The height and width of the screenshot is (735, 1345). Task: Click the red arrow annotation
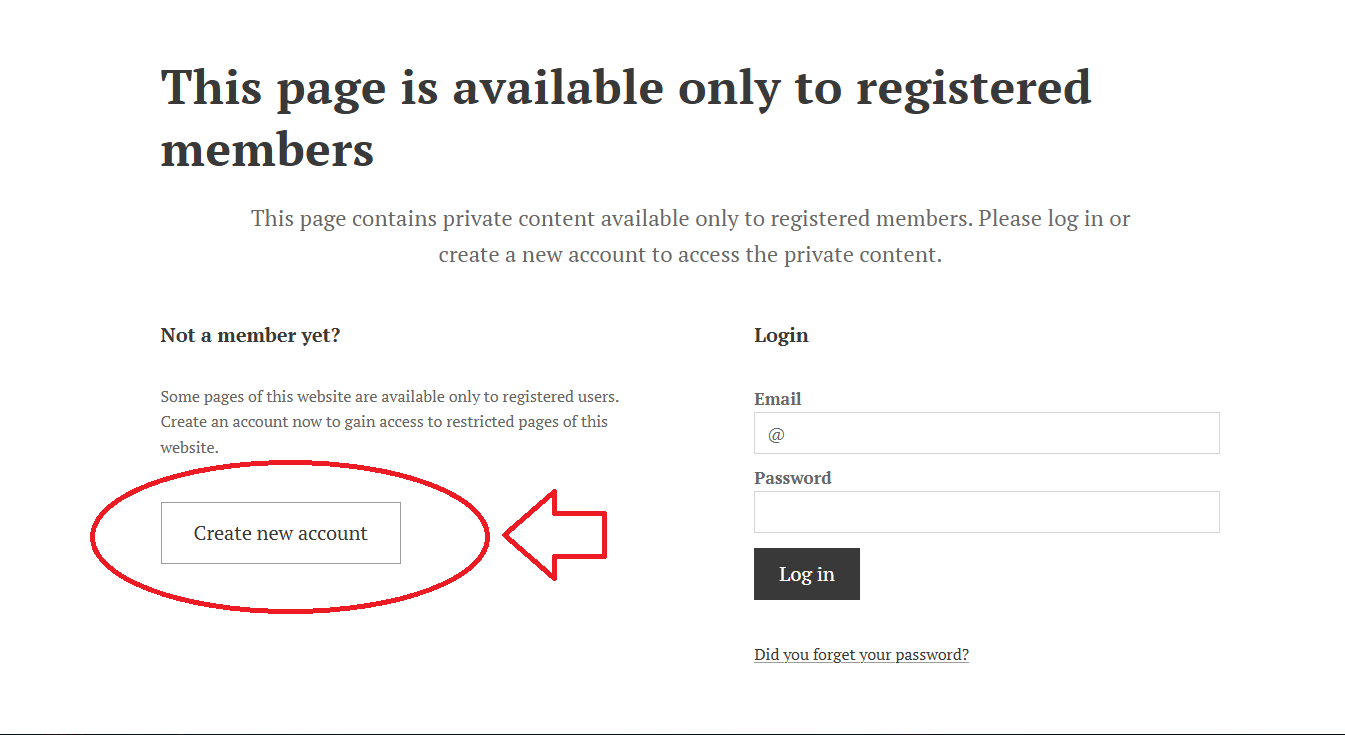pyautogui.click(x=556, y=534)
